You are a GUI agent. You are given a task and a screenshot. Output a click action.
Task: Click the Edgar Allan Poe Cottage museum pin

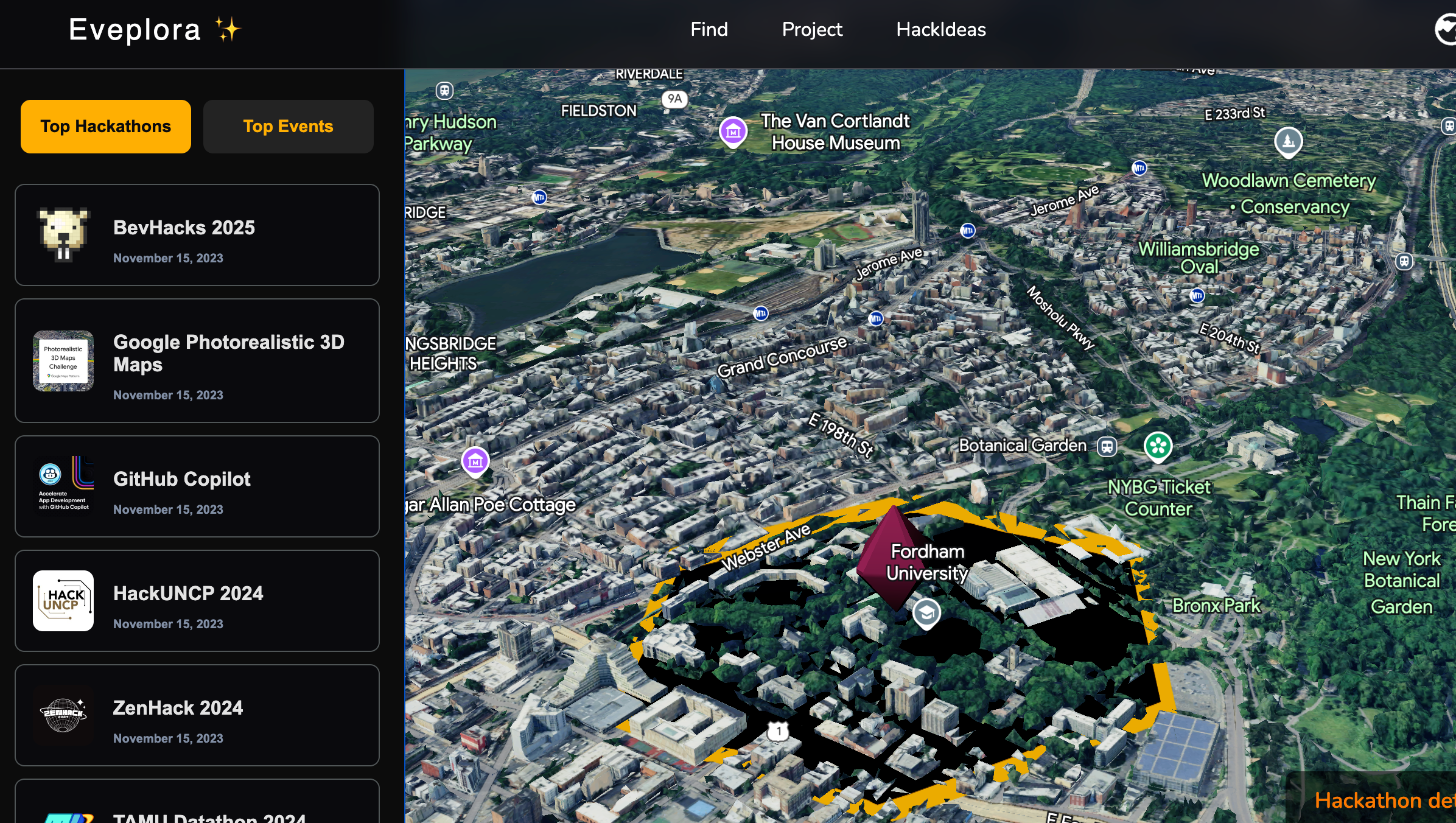pos(475,461)
